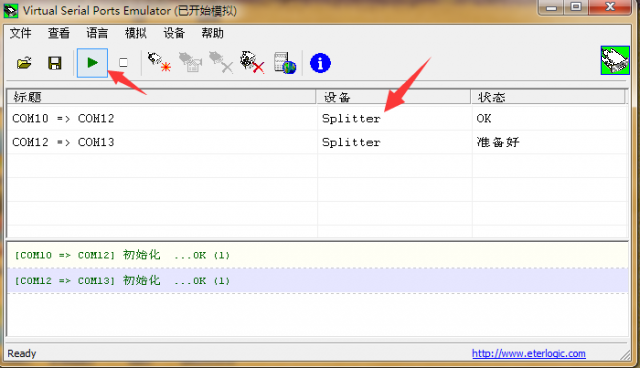Viewport: 640px width, 368px height.
Task: Open the eterlogic.com website link
Action: [529, 353]
